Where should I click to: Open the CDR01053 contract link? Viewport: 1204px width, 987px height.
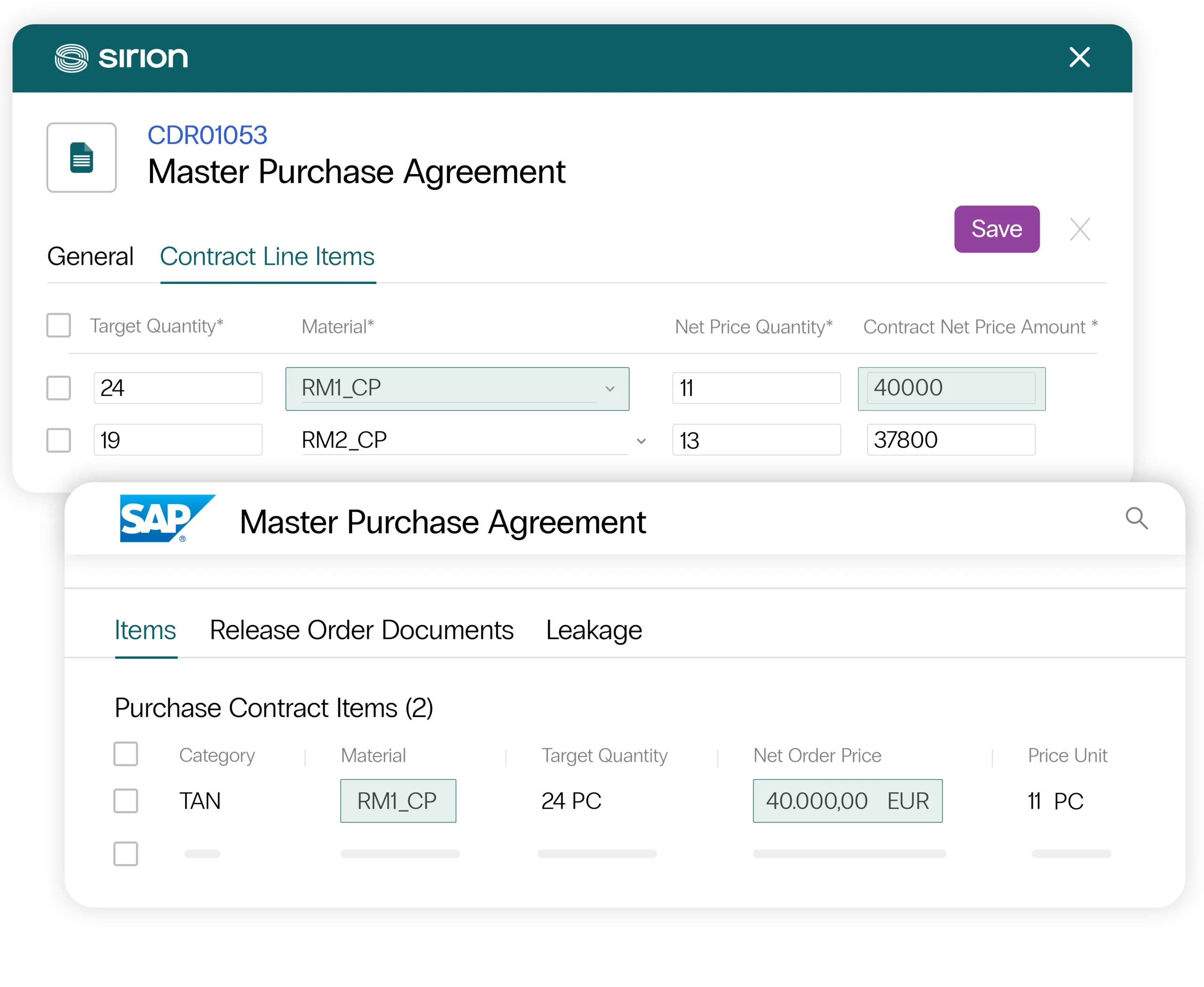[207, 134]
